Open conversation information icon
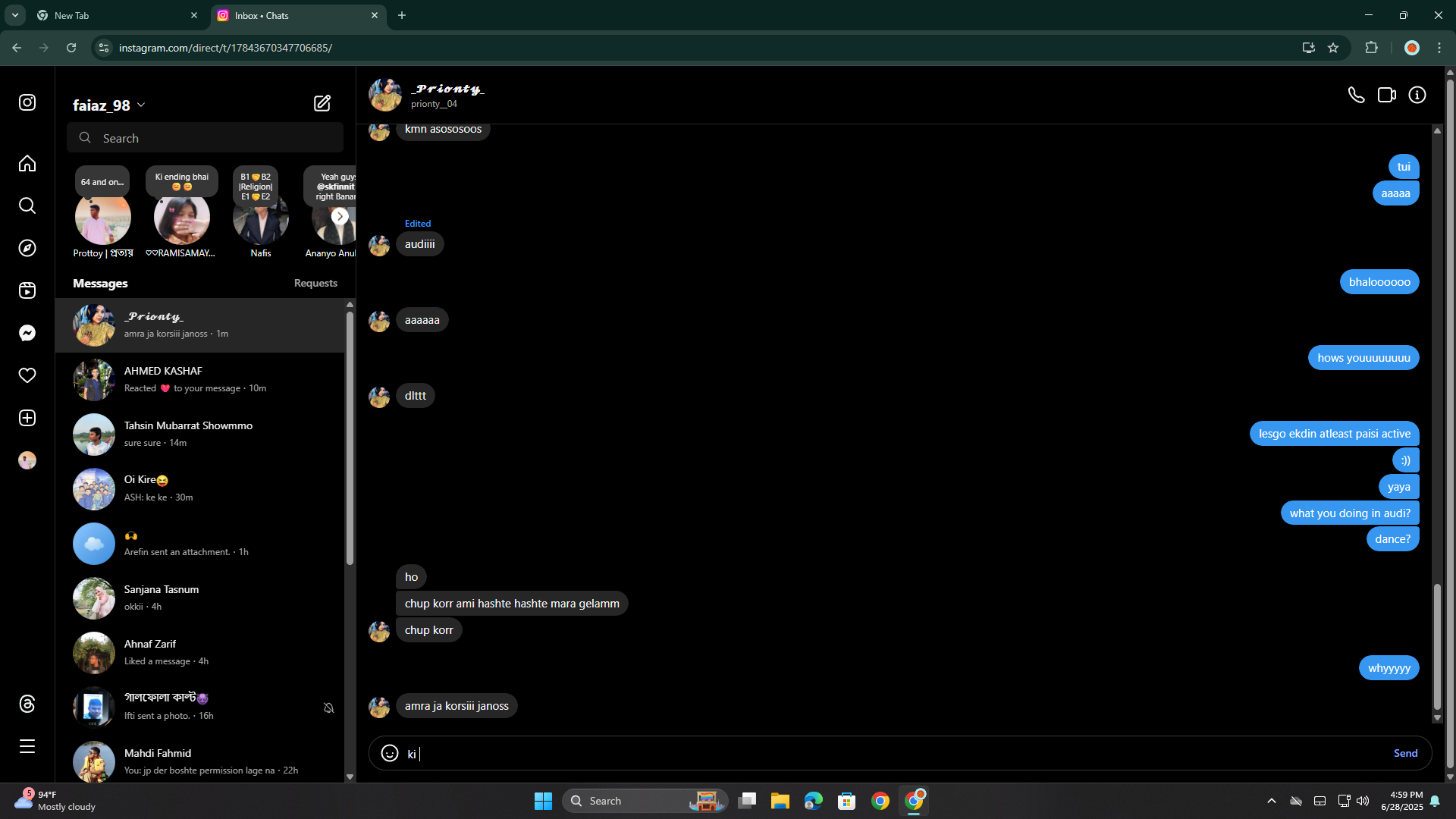Screen dimensions: 1456x819 point(1417,95)
